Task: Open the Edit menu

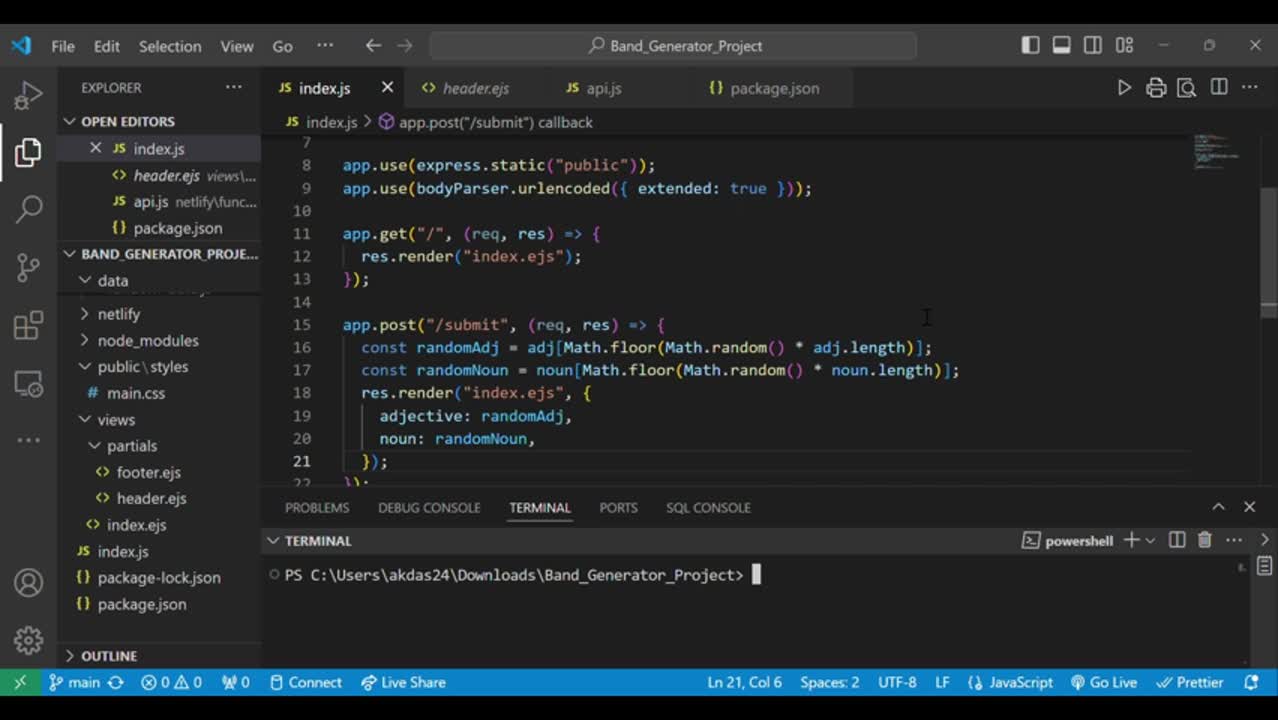Action: [107, 46]
